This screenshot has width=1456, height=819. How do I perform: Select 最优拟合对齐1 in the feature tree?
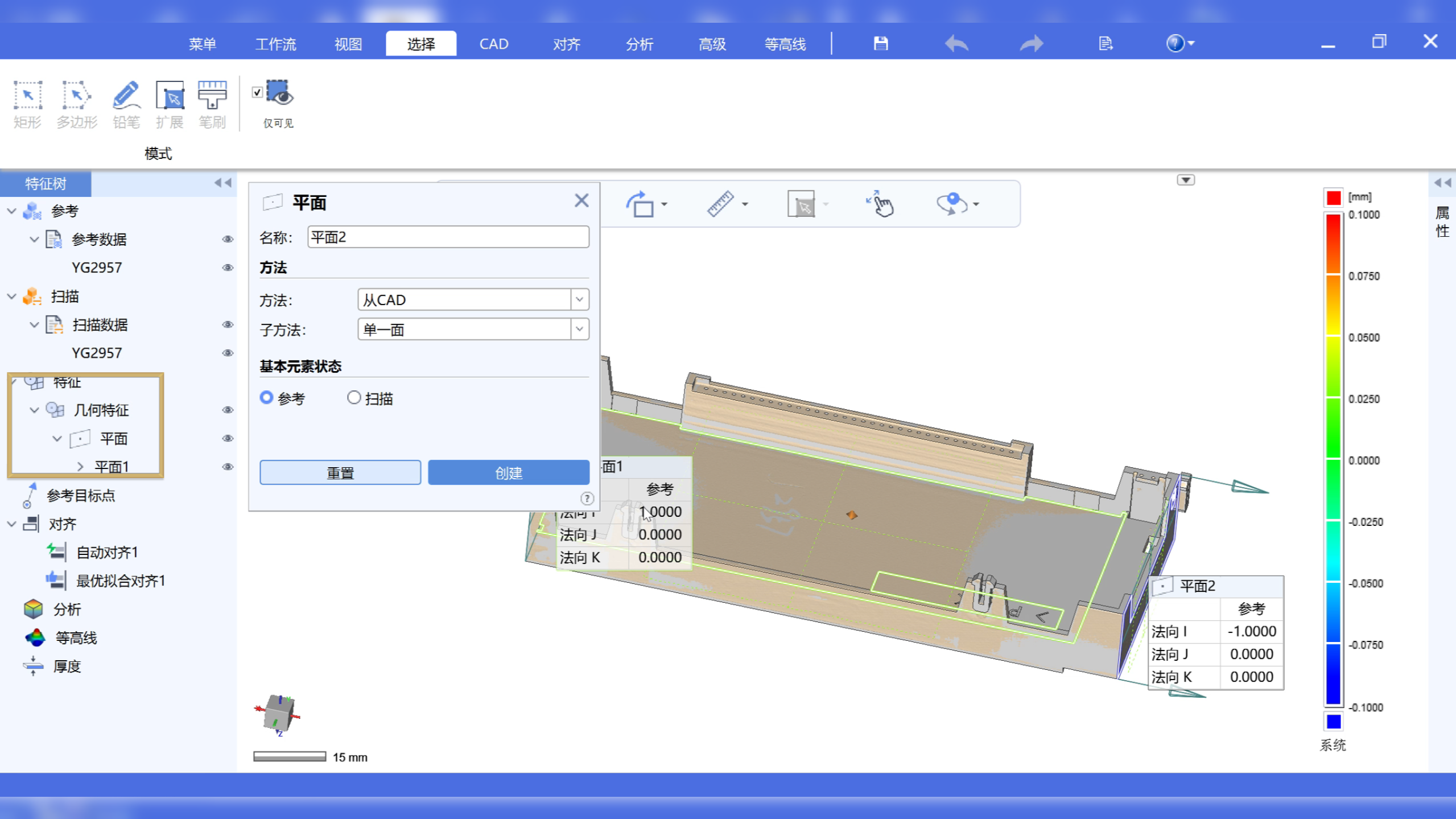coord(106,581)
